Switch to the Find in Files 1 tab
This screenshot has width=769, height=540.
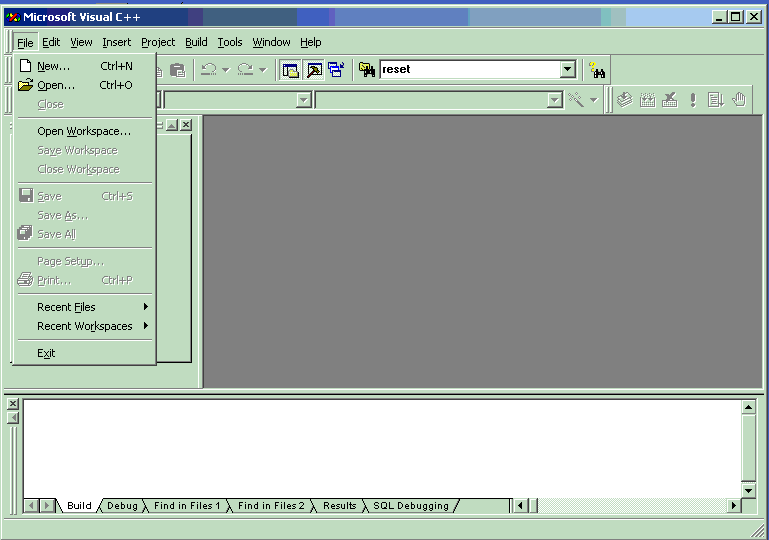187,506
